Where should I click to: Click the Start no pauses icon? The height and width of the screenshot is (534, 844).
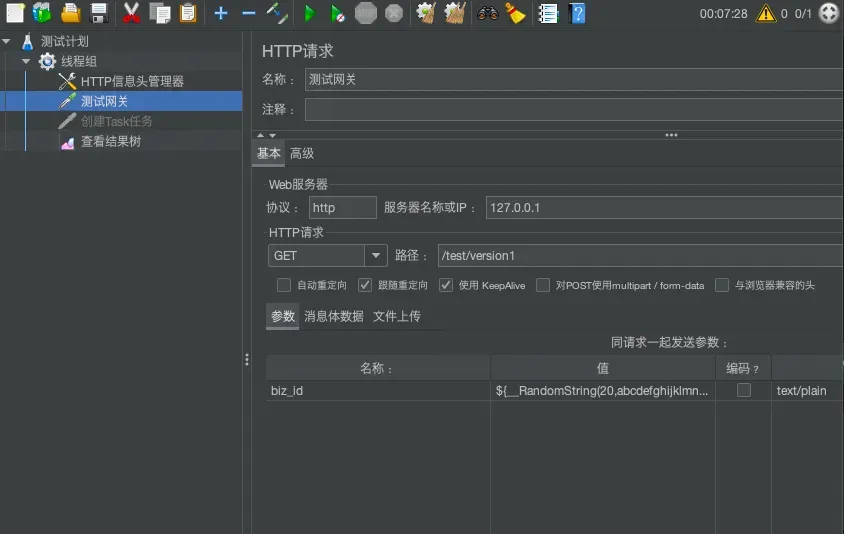(337, 13)
